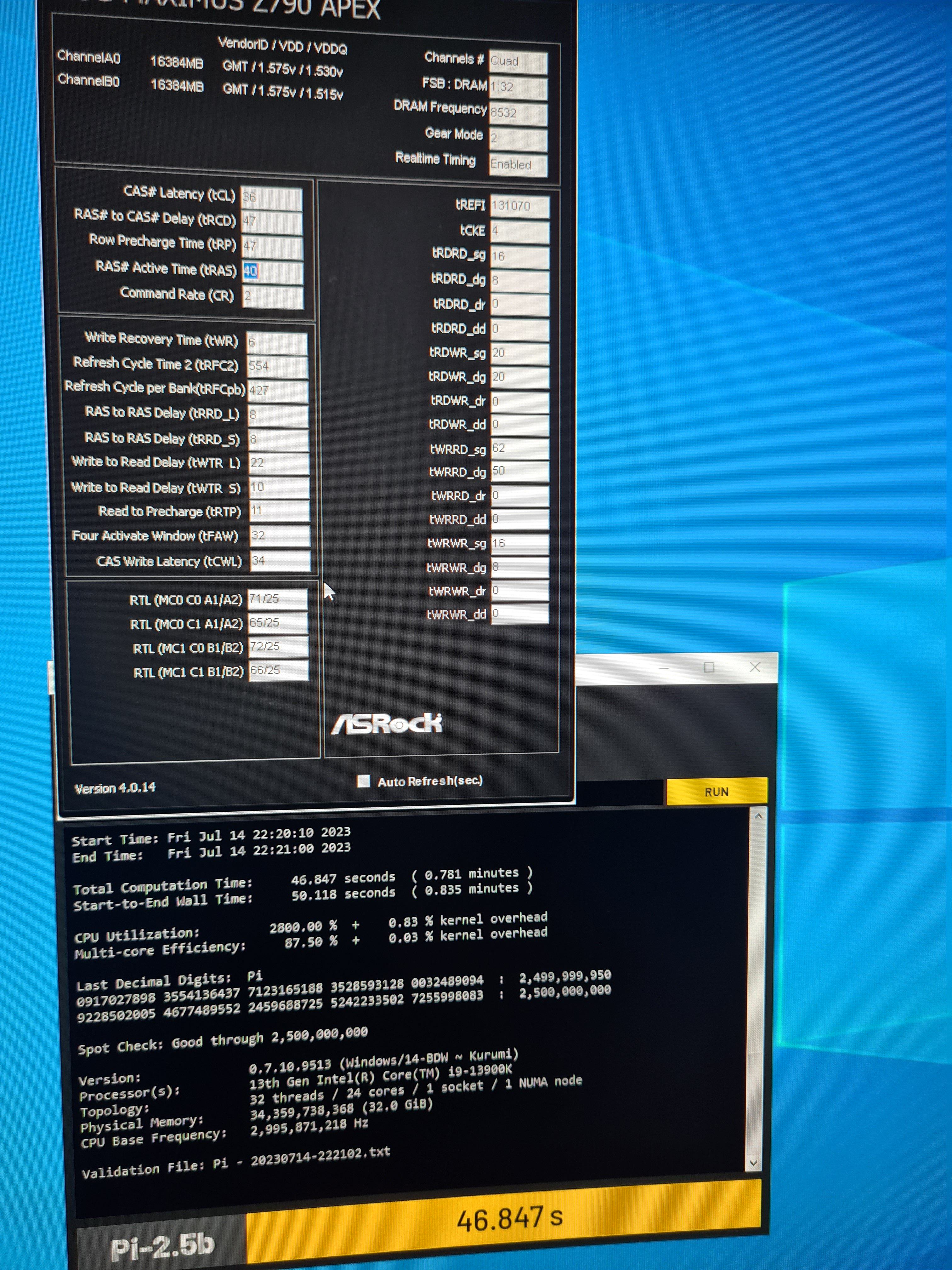Click the tRRD_S value field
Screen dimensions: 952x1270
point(278,440)
